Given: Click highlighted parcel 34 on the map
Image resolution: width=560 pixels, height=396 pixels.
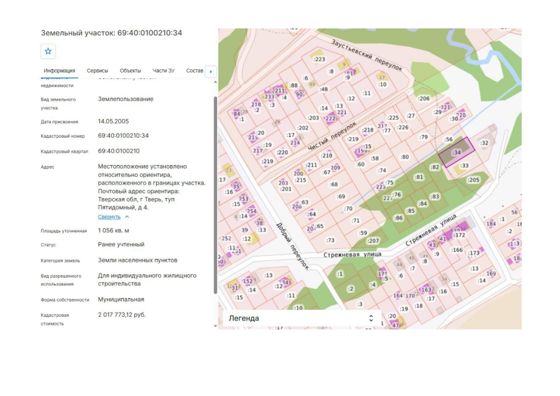Looking at the screenshot, I should coord(457,152).
